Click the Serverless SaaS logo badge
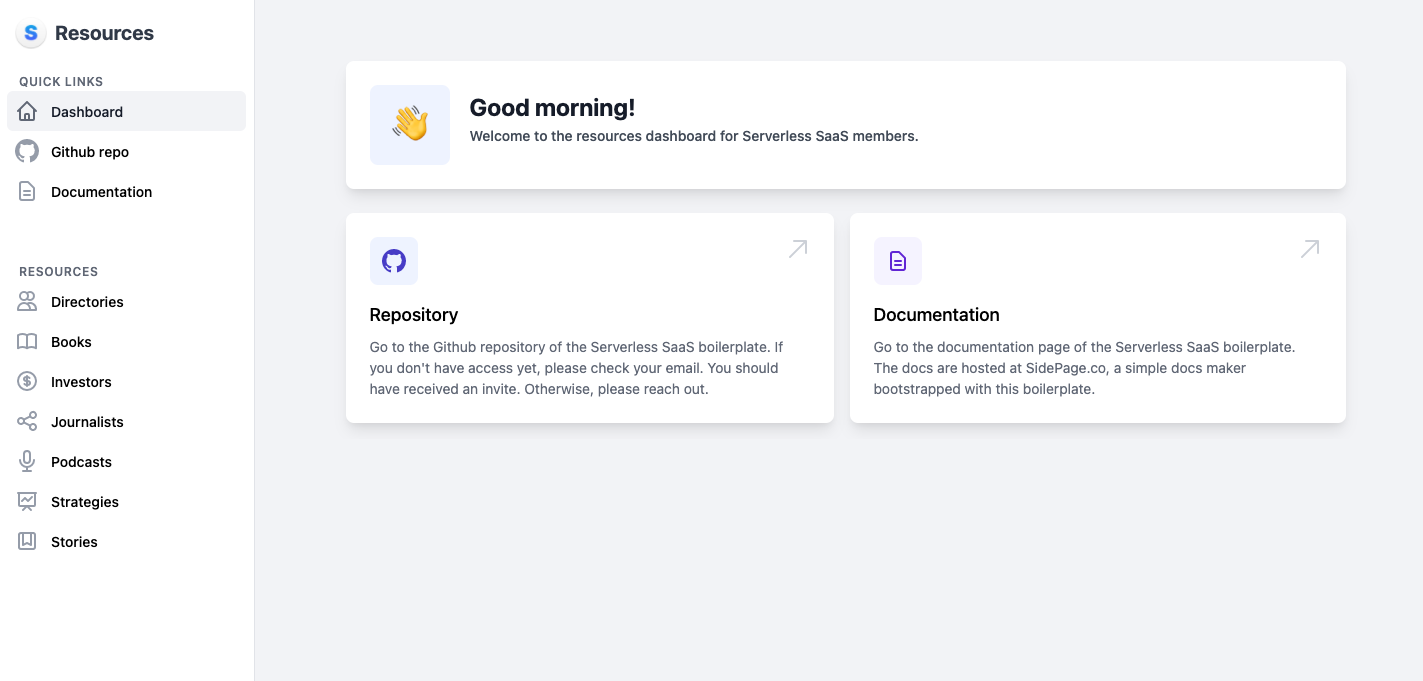This screenshot has height=681, width=1423. click(x=30, y=33)
